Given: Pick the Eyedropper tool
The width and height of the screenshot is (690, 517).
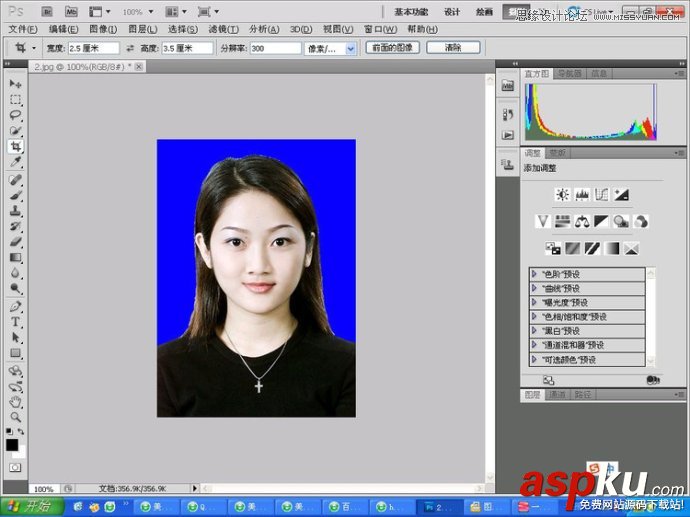Looking at the screenshot, I should [16, 162].
